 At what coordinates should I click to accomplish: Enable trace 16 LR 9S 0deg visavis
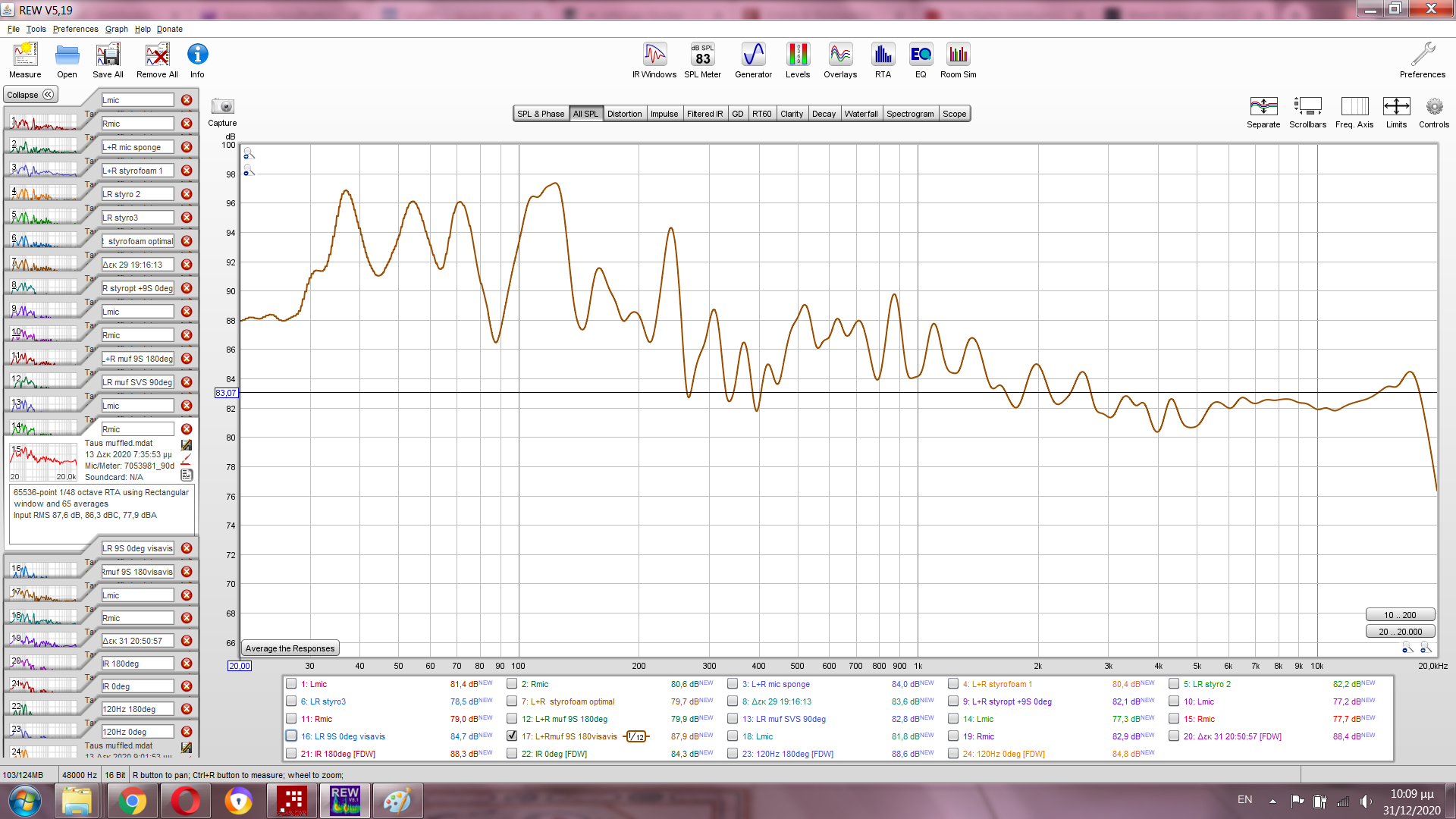[x=291, y=736]
